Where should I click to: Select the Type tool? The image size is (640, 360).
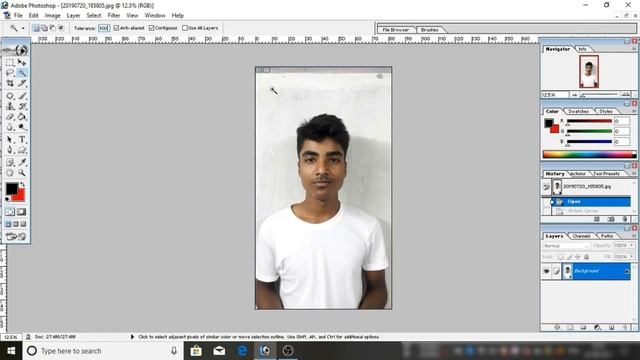tap(22, 140)
